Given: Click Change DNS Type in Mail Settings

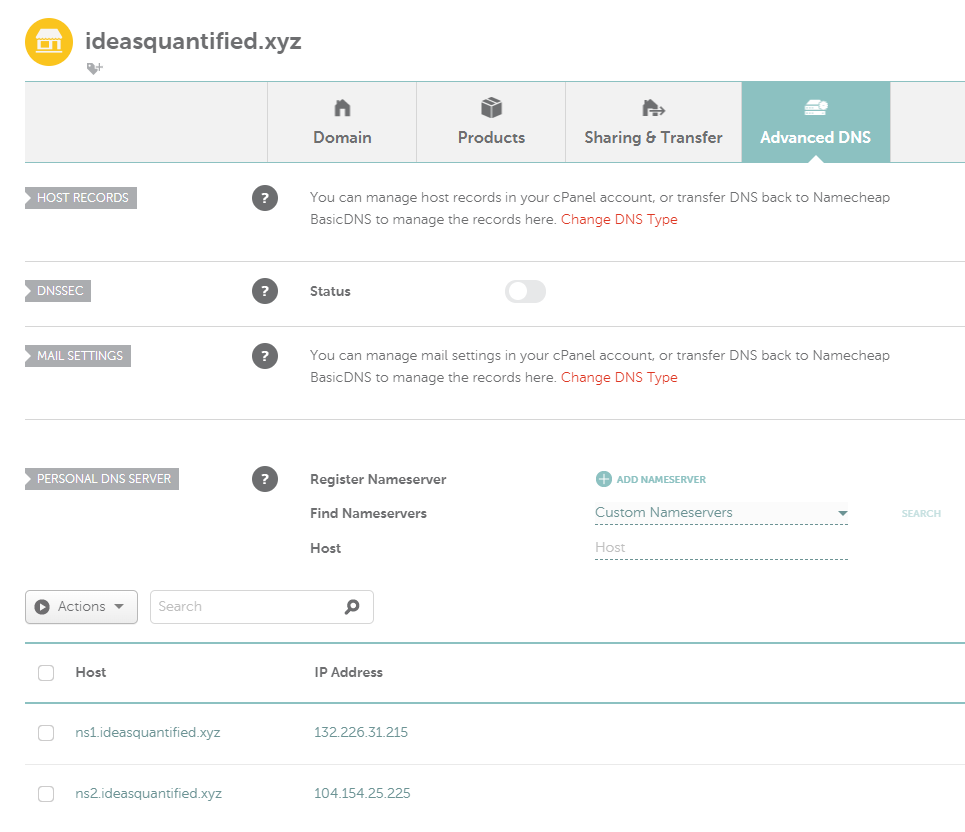Looking at the screenshot, I should tap(619, 377).
